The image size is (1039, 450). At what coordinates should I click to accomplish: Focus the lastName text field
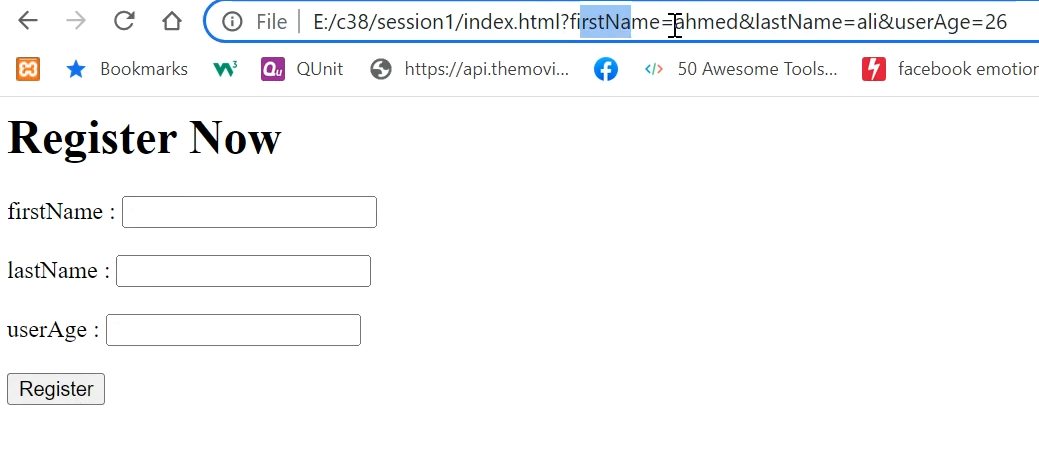pos(243,270)
